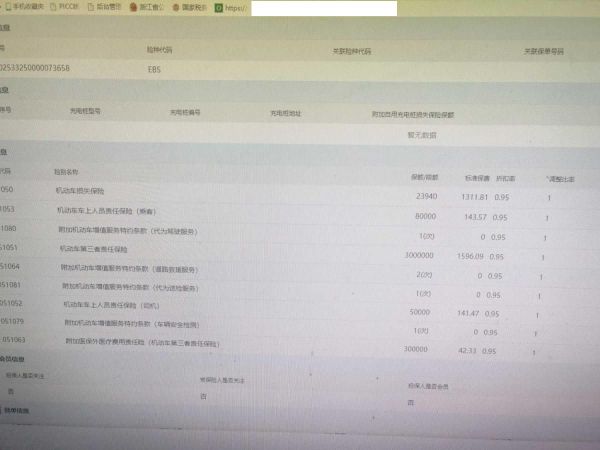The image size is (600, 450).
Task: Click the 折扣率 column header
Action: click(x=505, y=176)
